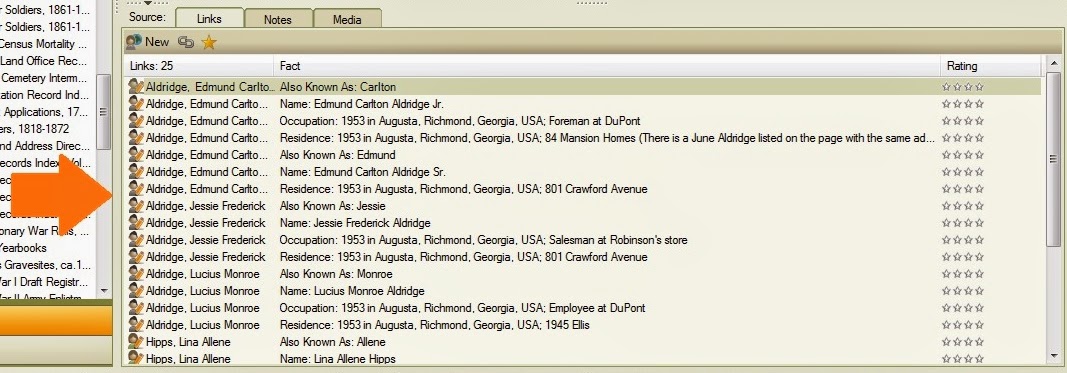Click the source list scrollbar thumb on left panel
1067x373 pixels.
coord(103,111)
